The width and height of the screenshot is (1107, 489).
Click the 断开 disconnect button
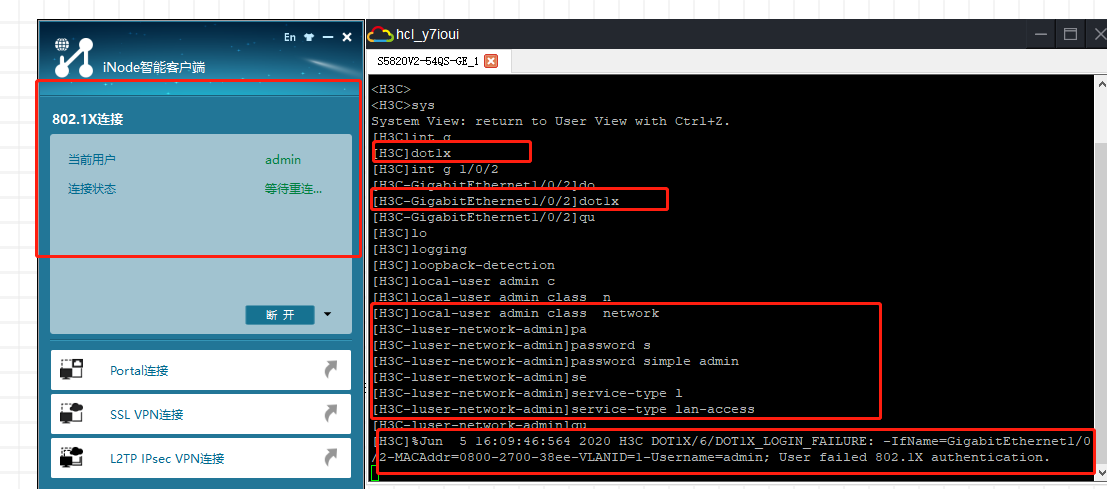pyautogui.click(x=280, y=315)
